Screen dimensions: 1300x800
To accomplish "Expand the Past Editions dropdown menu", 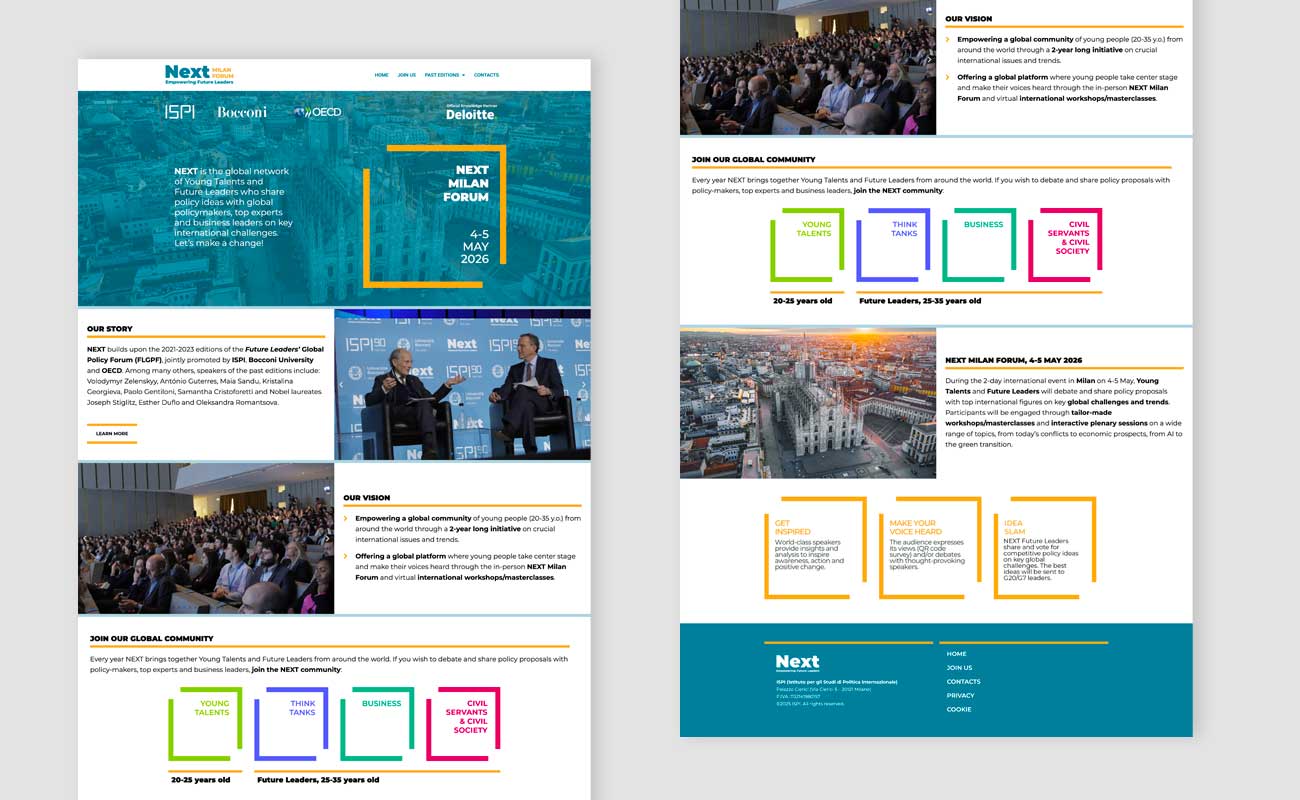I will tap(444, 75).
